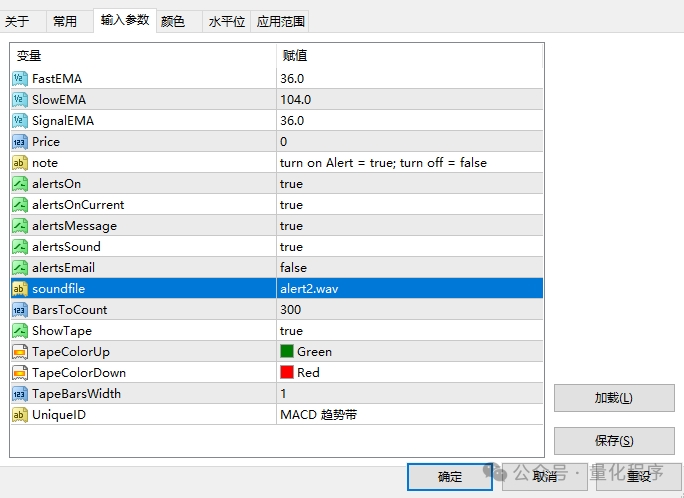Click the SignalEMA variable type icon
The height and width of the screenshot is (498, 684).
point(20,120)
